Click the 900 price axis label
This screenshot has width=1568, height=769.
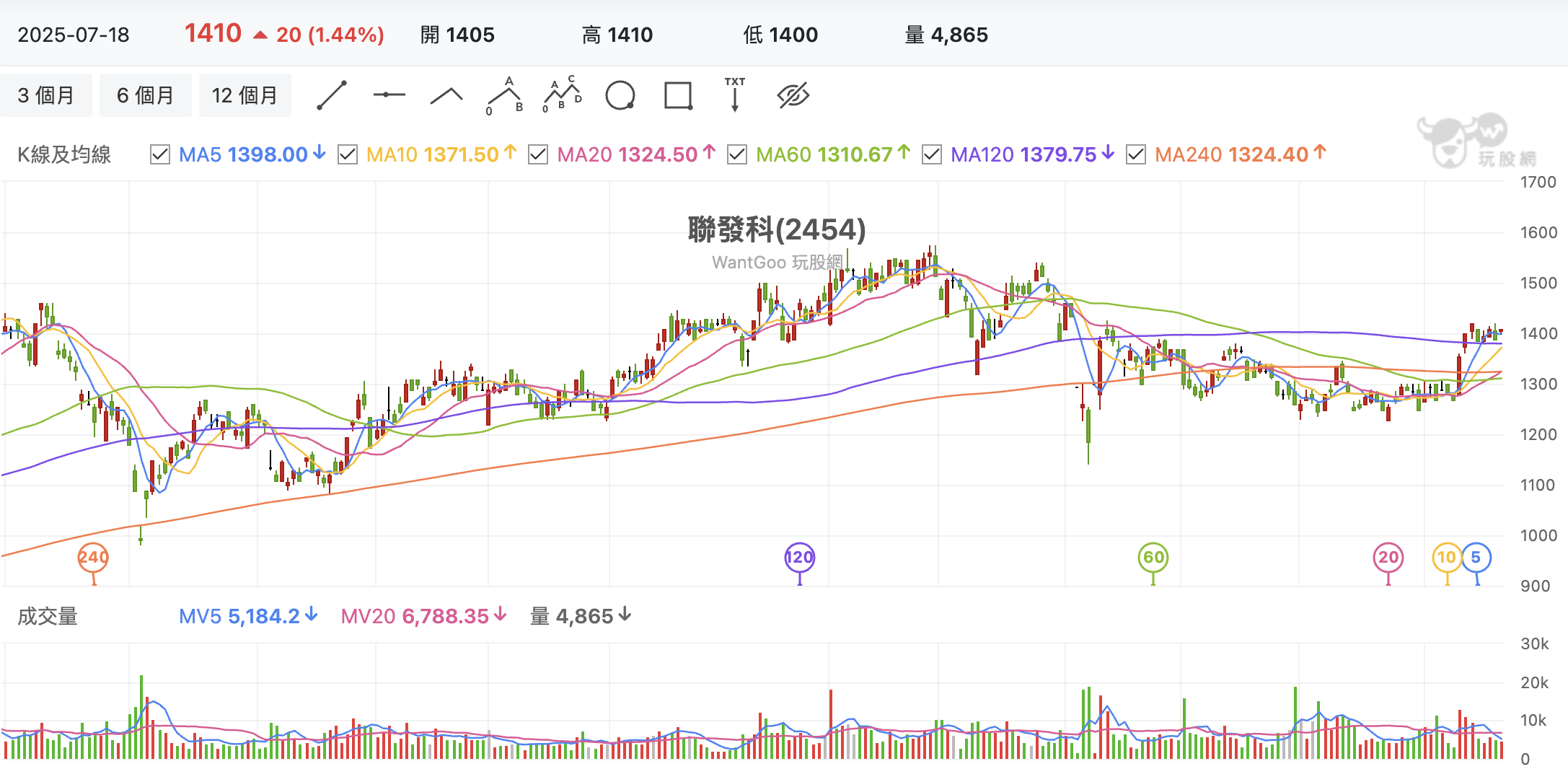(x=1535, y=586)
